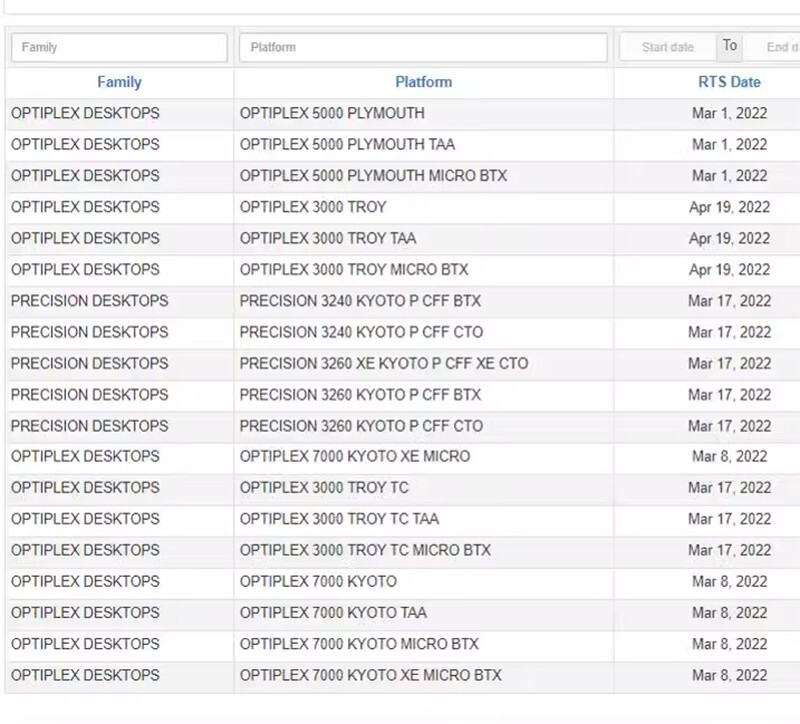Viewport: 800px width, 724px height.
Task: Click RTS date for OPTIPLEX 7000 KYOTO TAA
Action: pyautogui.click(x=730, y=613)
